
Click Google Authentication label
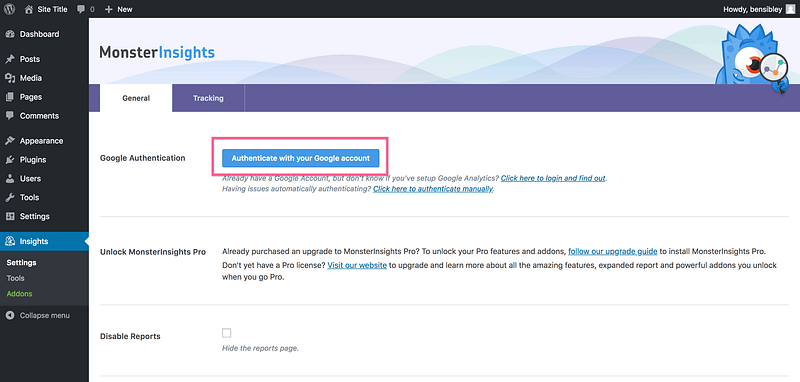click(143, 158)
